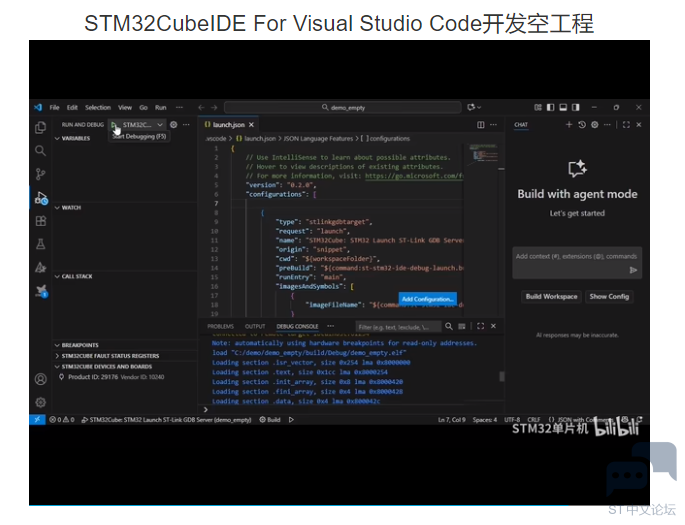
Task: Open the Testing flask view
Action: (x=40, y=244)
